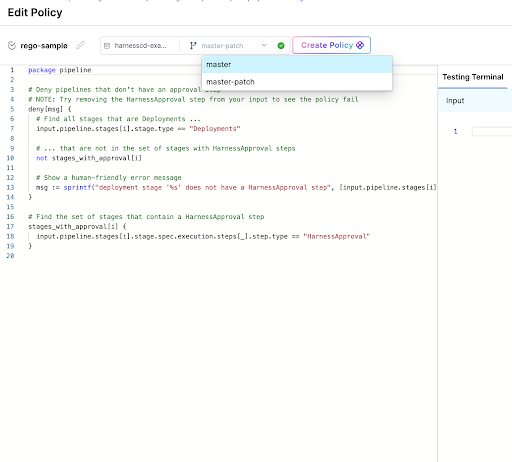Click the pencil edit icon beside rego-sample
Screen dimensions: 512x462
click(x=80, y=45)
